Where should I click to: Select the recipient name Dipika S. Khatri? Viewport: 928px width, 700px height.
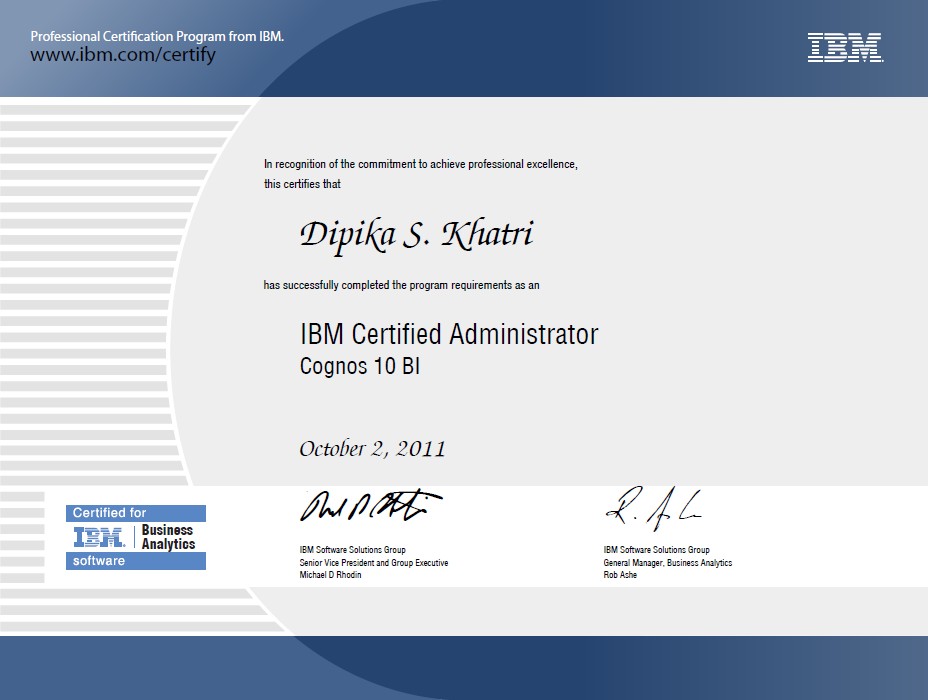(417, 235)
